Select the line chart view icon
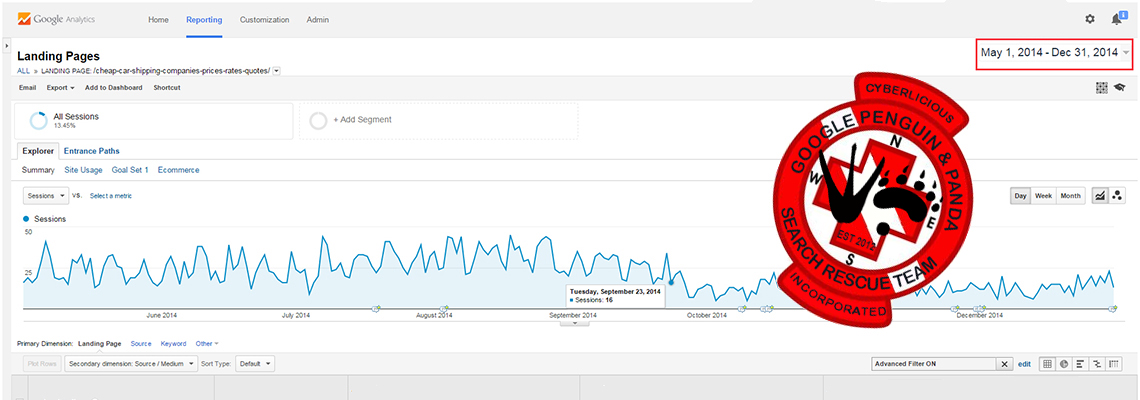The width and height of the screenshot is (1140, 400). pyautogui.click(x=1100, y=196)
